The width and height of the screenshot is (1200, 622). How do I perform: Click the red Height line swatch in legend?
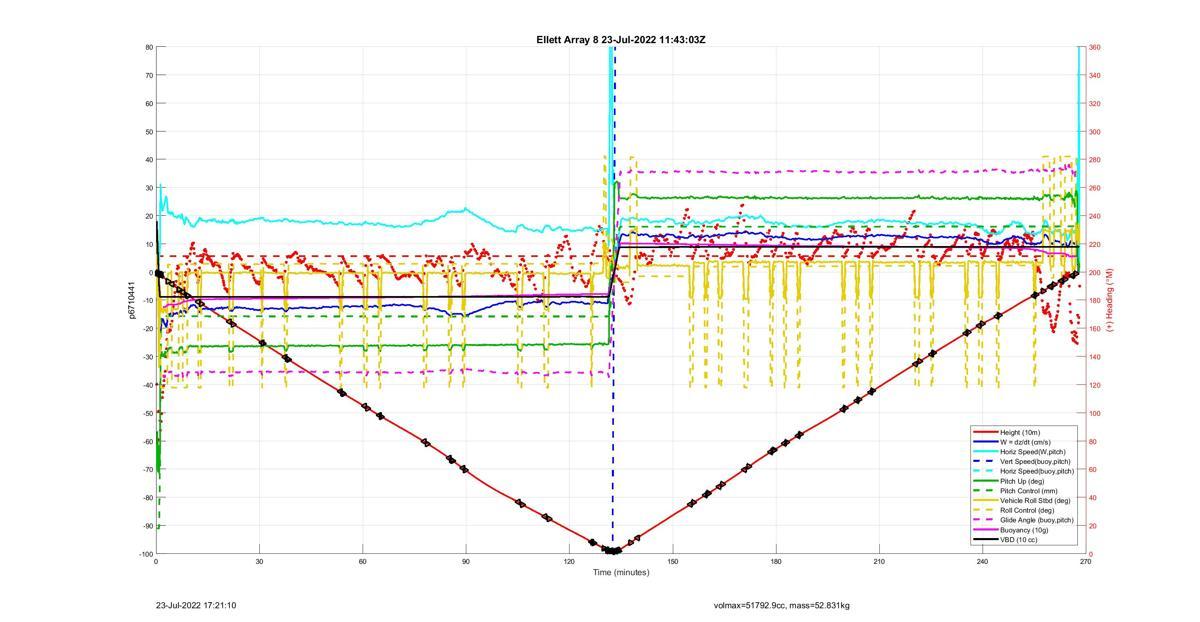tap(985, 432)
